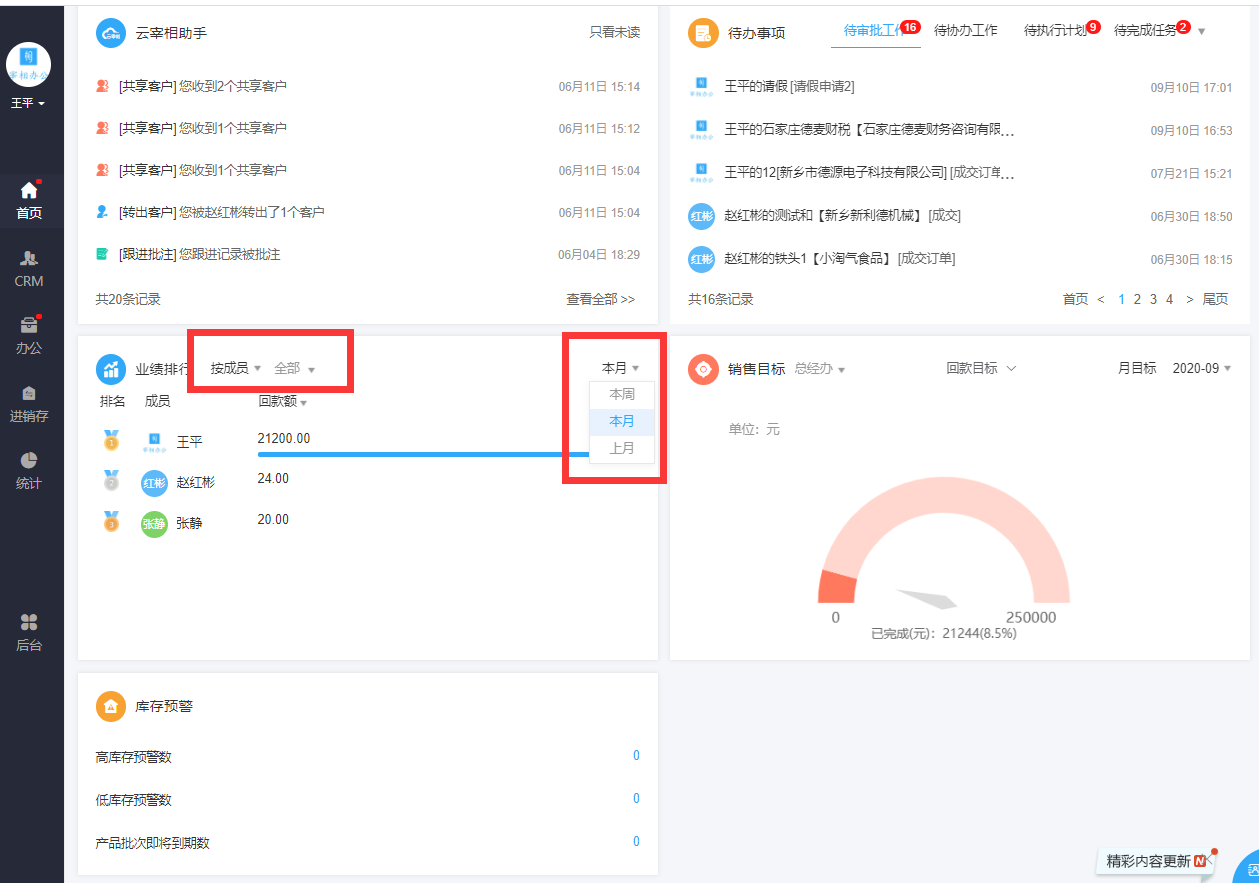Screen dimensions: 1259x883
Task: Switch to the 待审批工作 tab
Action: (875, 30)
